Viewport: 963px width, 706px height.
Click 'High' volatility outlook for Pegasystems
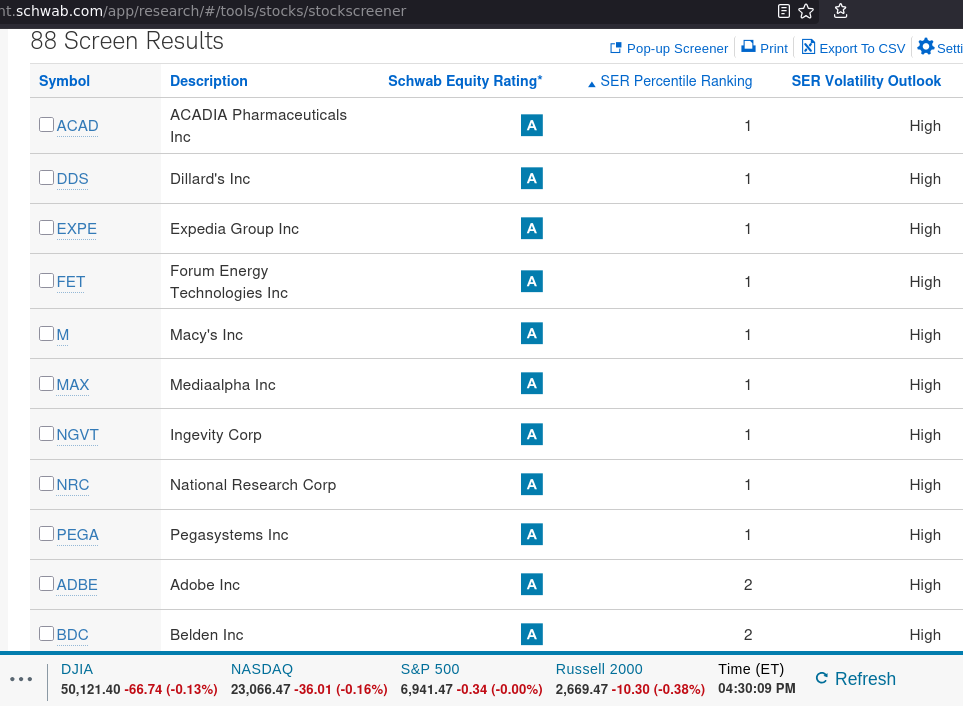pyautogui.click(x=925, y=535)
